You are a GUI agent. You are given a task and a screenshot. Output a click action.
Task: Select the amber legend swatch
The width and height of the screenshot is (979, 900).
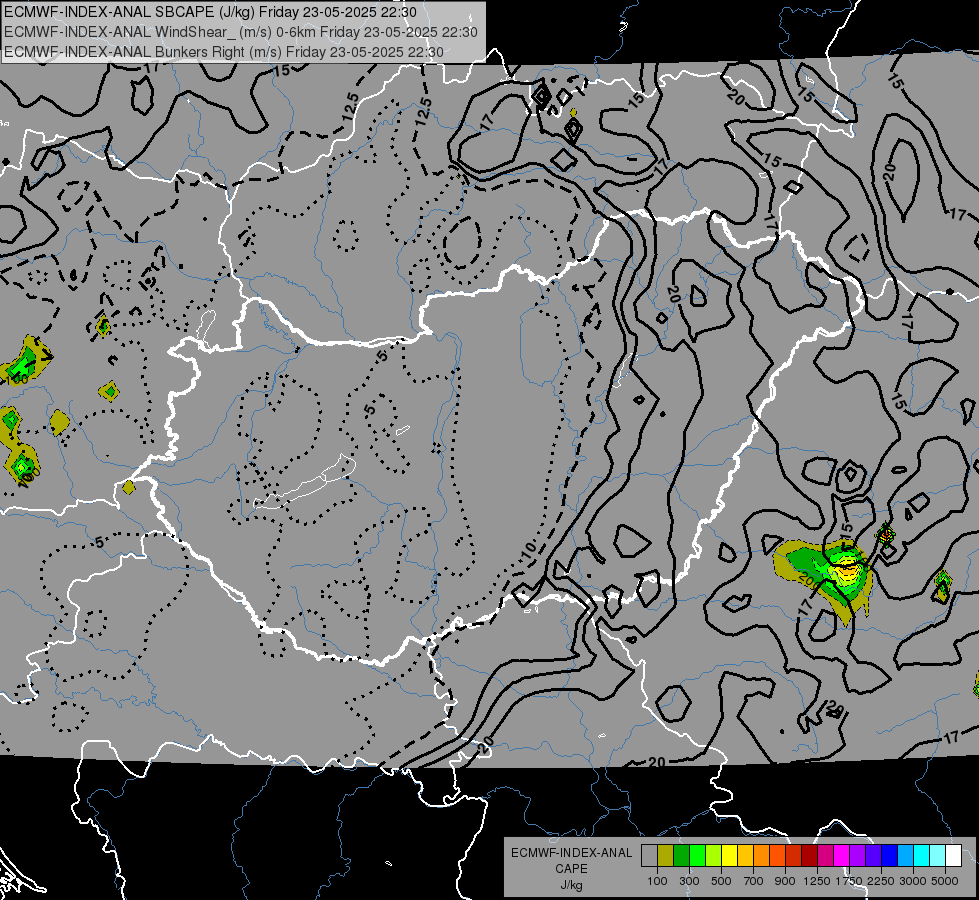745,856
